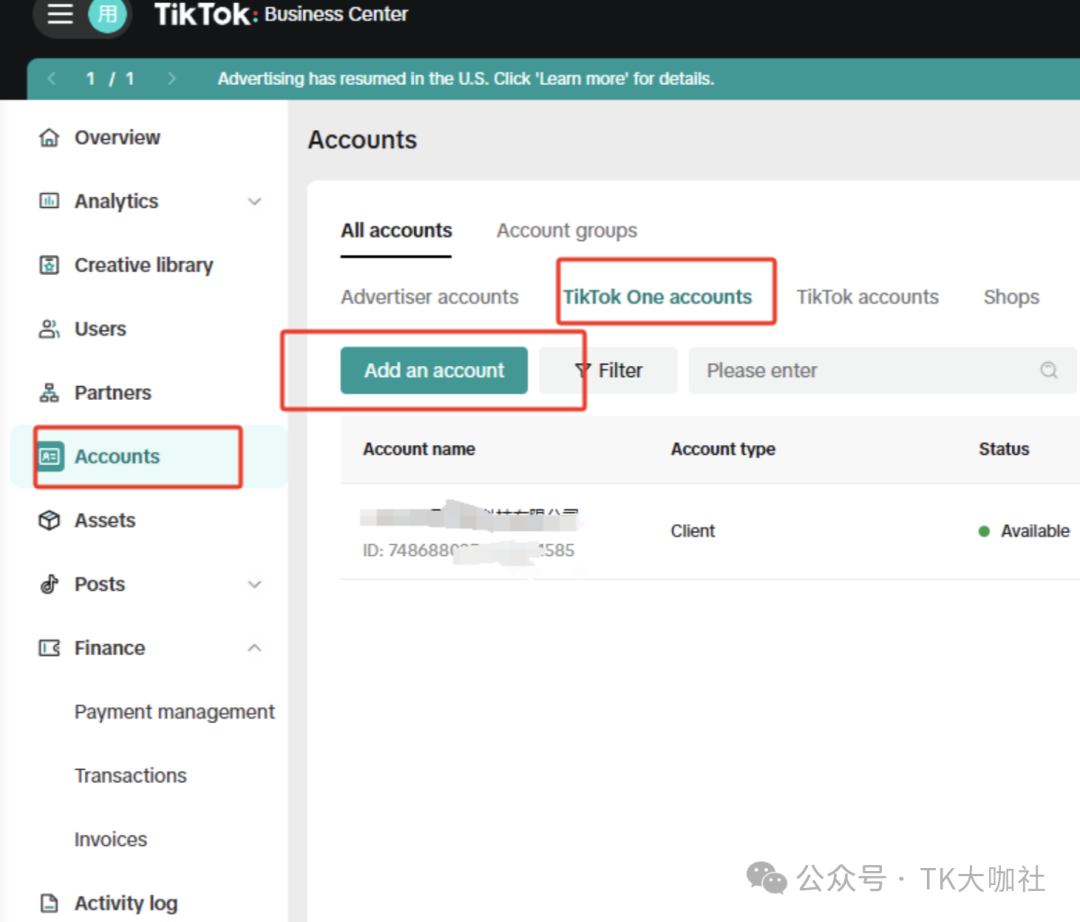Select the TikTok One accounts tab
The image size is (1080, 922).
click(x=657, y=297)
